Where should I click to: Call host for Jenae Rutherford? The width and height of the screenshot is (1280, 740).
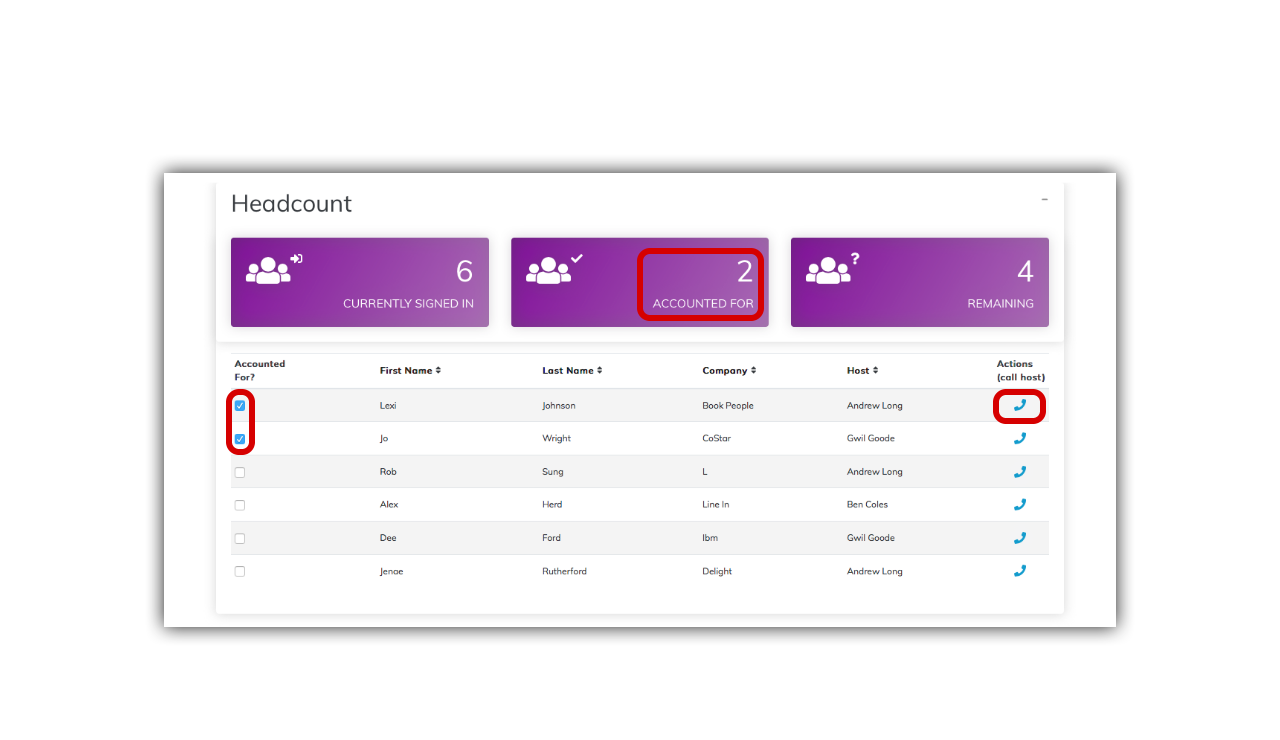(1020, 570)
